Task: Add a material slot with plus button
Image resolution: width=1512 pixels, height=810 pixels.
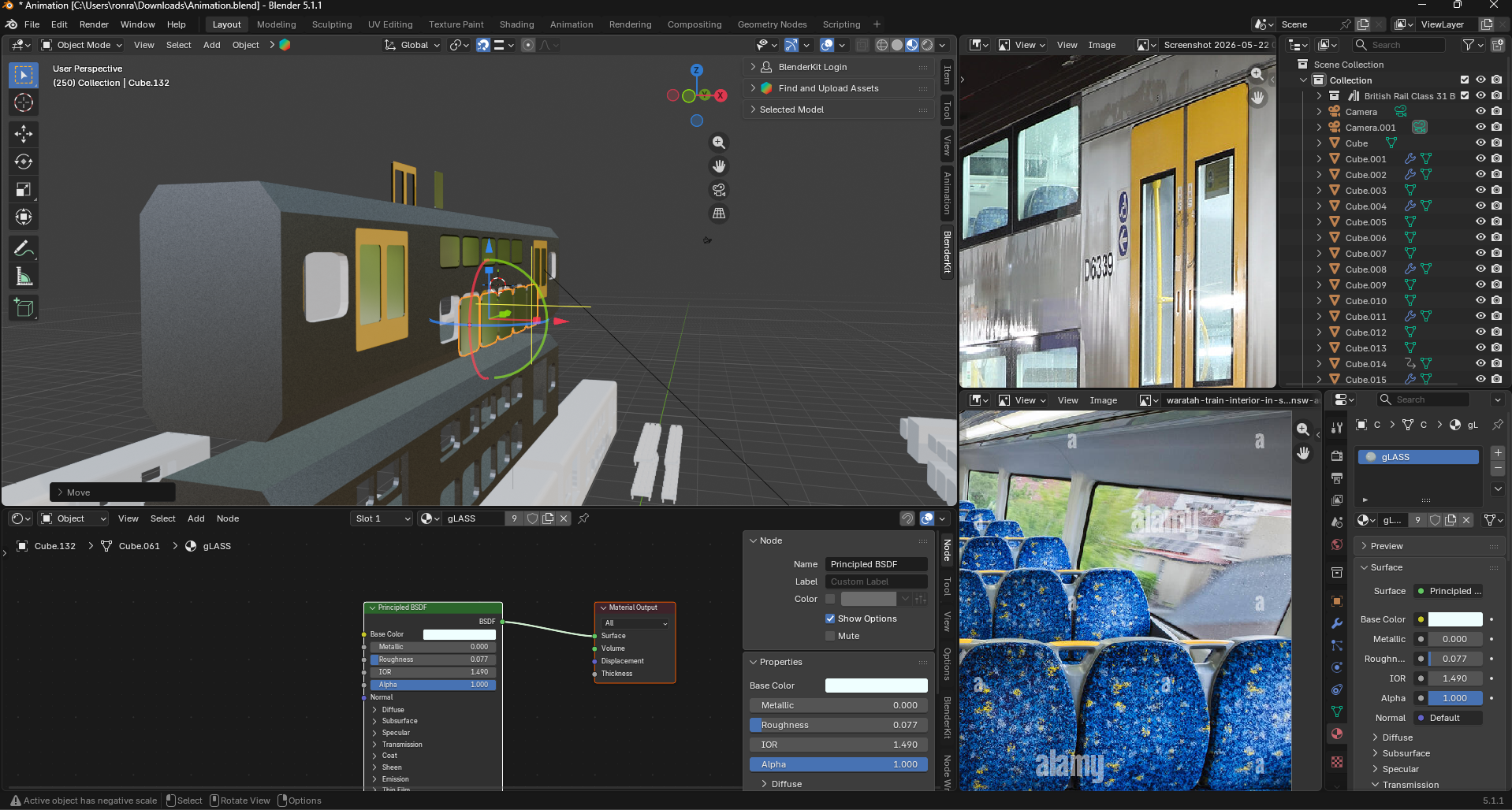Action: [1498, 453]
